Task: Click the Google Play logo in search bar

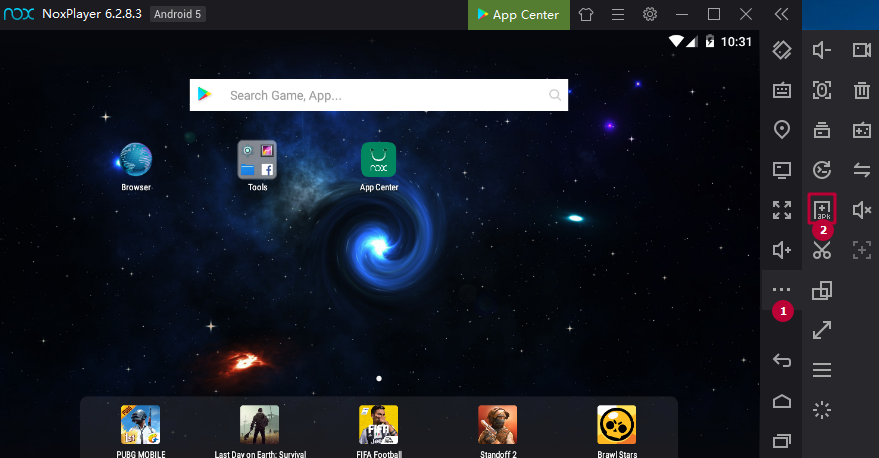Action: click(204, 95)
